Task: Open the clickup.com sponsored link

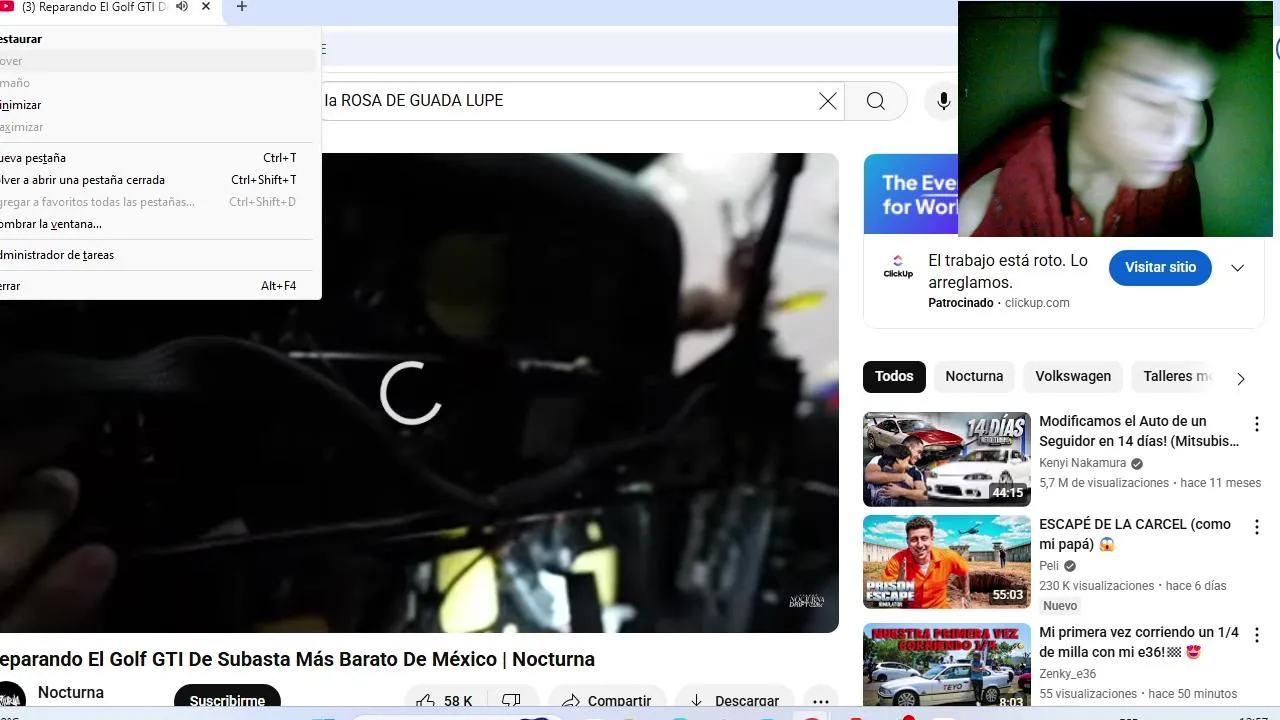Action: [1037, 303]
